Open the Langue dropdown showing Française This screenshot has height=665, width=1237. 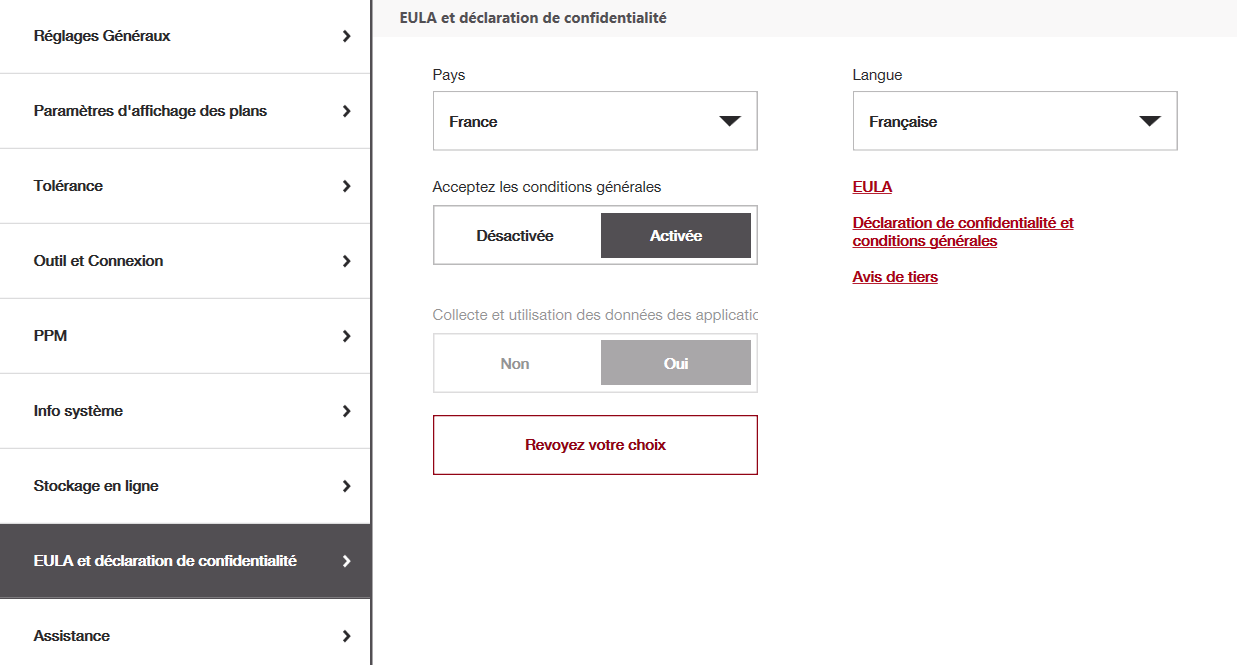pyautogui.click(x=1015, y=121)
